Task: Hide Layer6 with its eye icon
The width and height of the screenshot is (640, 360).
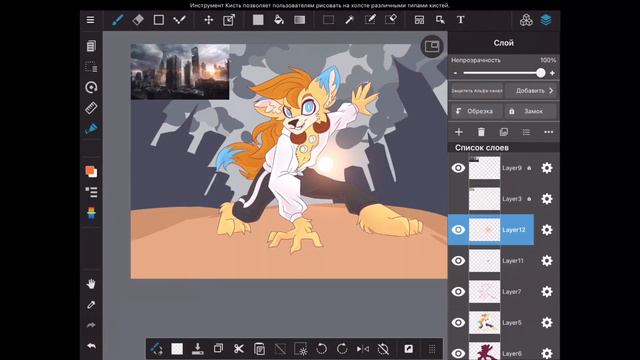Action: [x=458, y=353]
